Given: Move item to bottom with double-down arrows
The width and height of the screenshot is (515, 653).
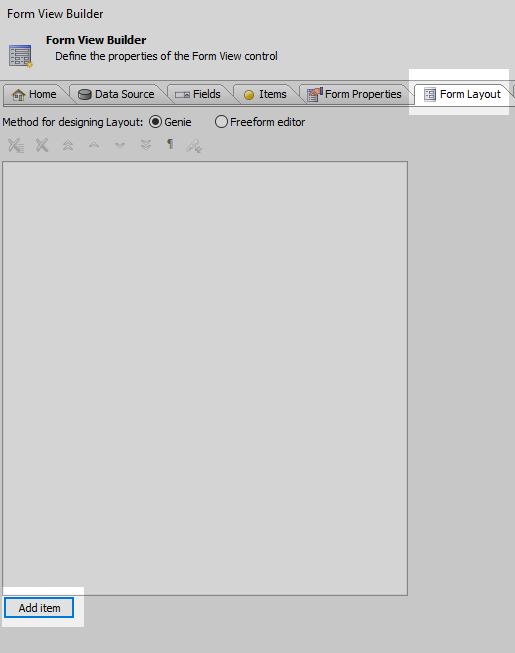Looking at the screenshot, I should click(146, 145).
